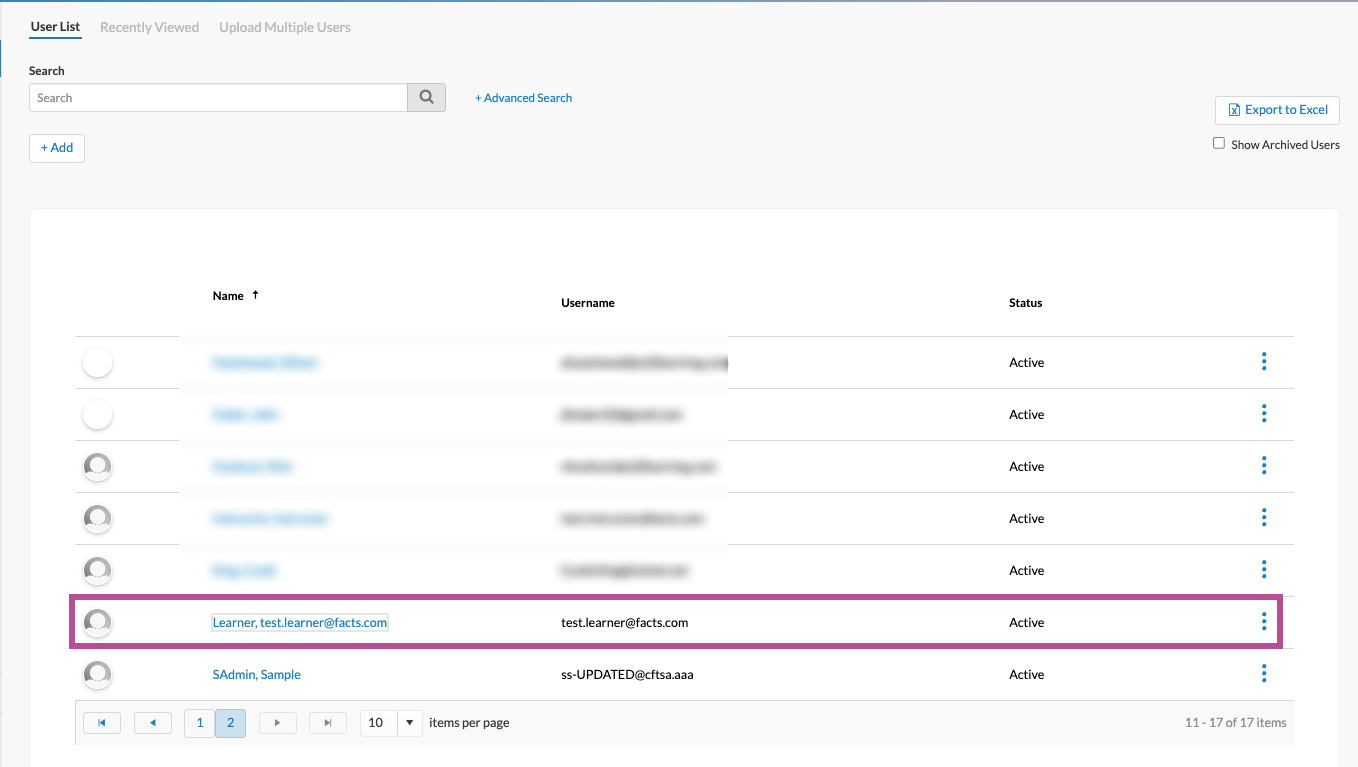1358x767 pixels.
Task: Select page 1 in pagination
Action: 199,722
